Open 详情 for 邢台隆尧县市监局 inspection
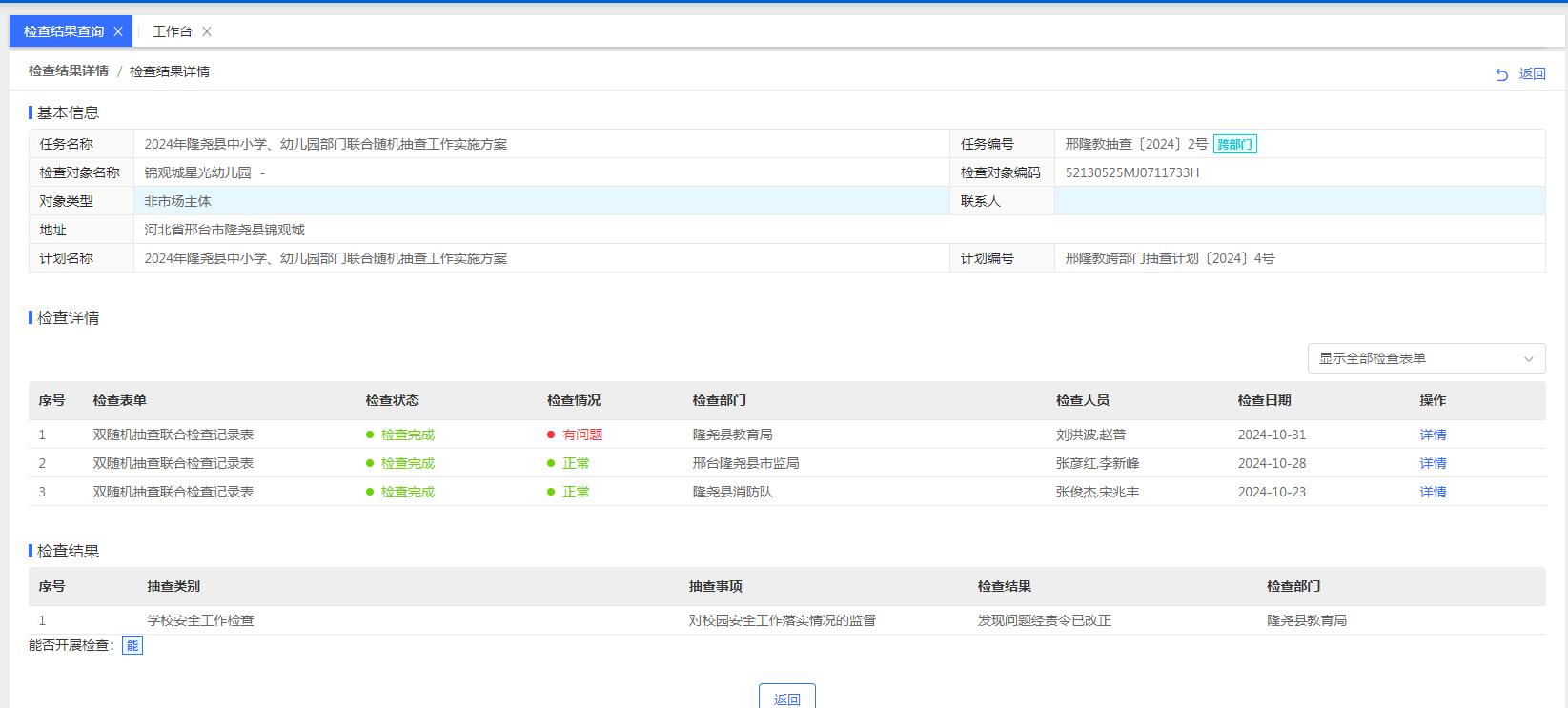The height and width of the screenshot is (708, 1568). coord(1433,463)
